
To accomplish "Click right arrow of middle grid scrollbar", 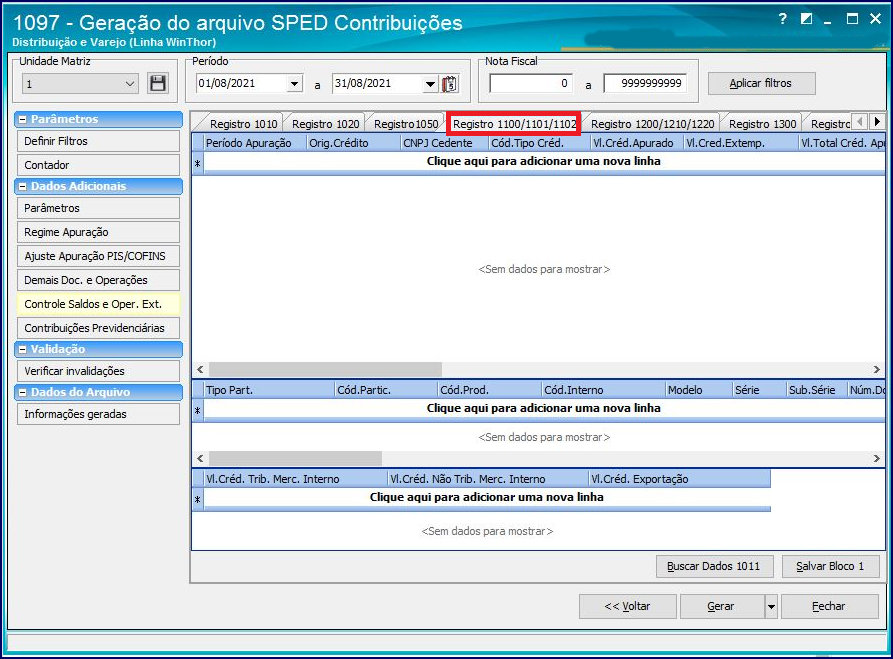I will pos(876,458).
